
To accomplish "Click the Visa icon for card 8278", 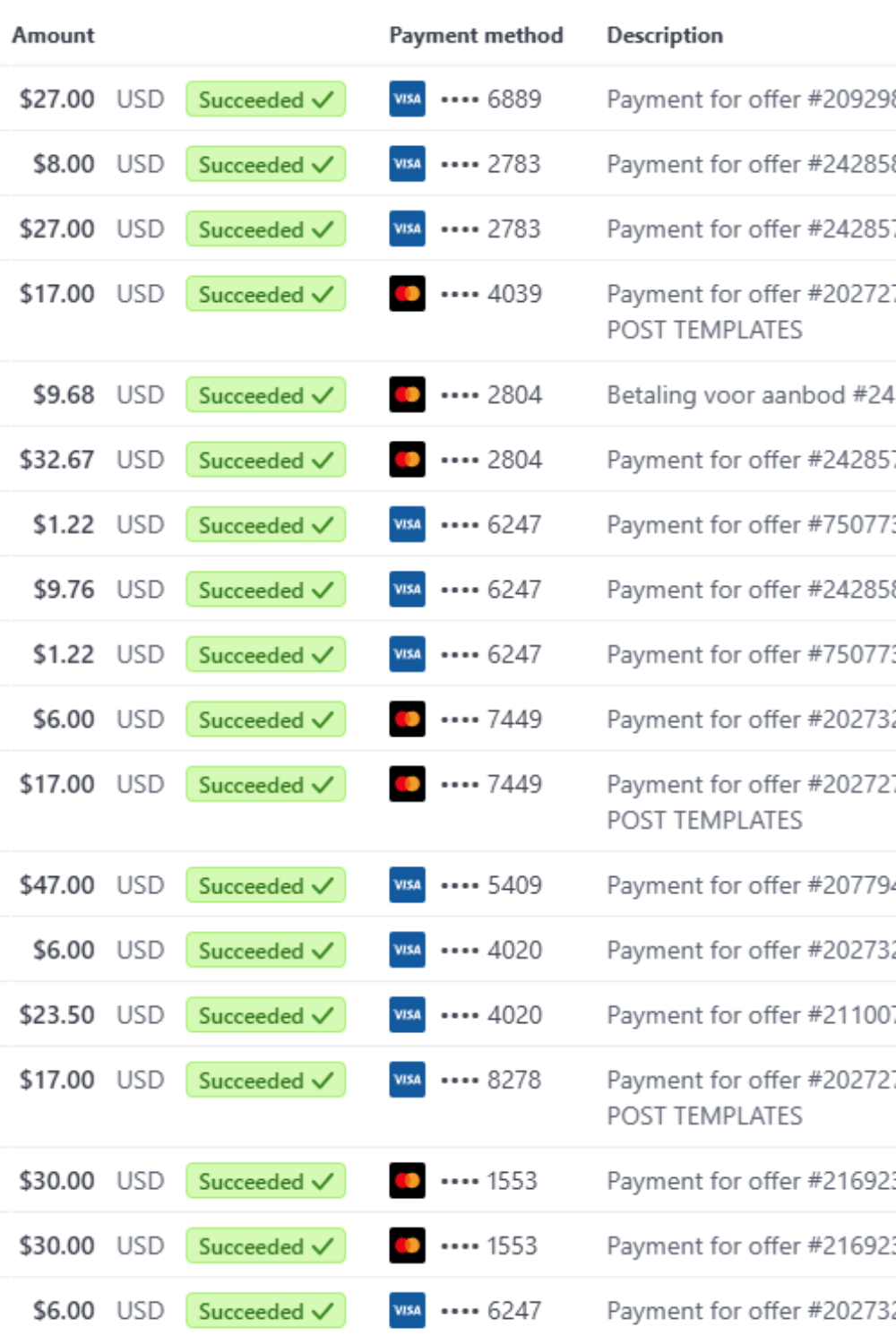I will click(x=408, y=1080).
